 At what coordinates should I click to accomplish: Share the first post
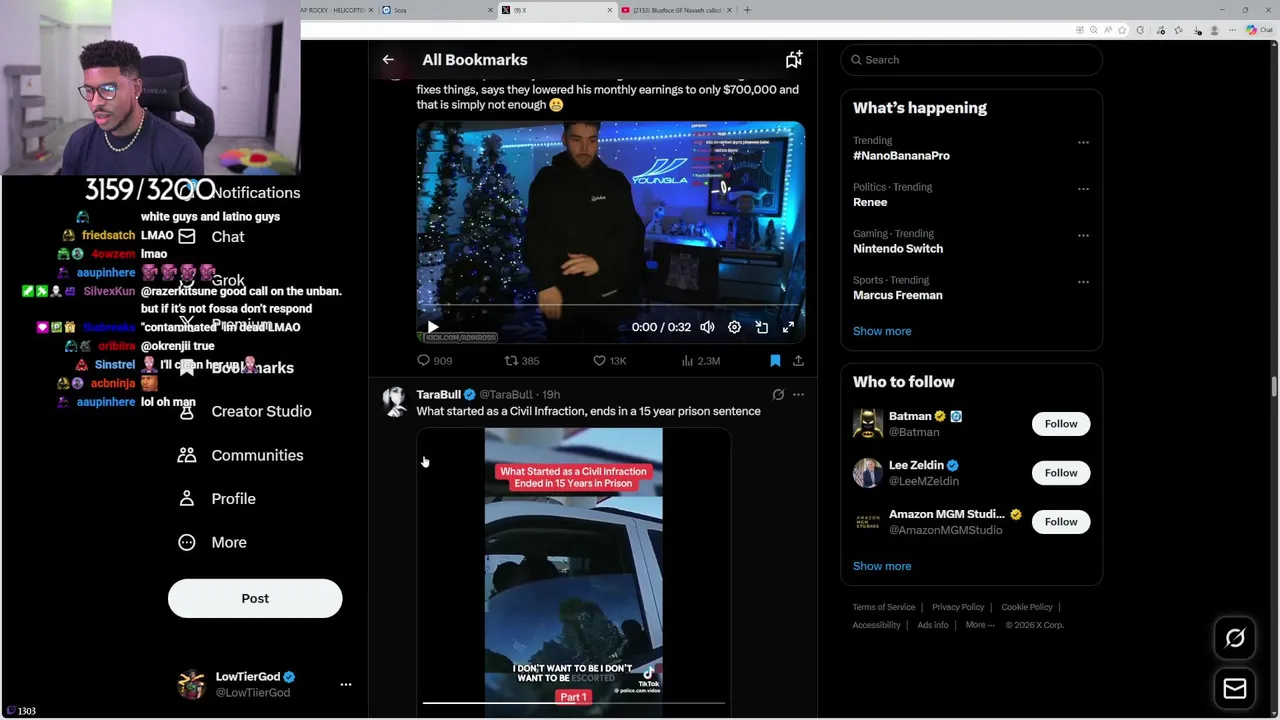[798, 361]
